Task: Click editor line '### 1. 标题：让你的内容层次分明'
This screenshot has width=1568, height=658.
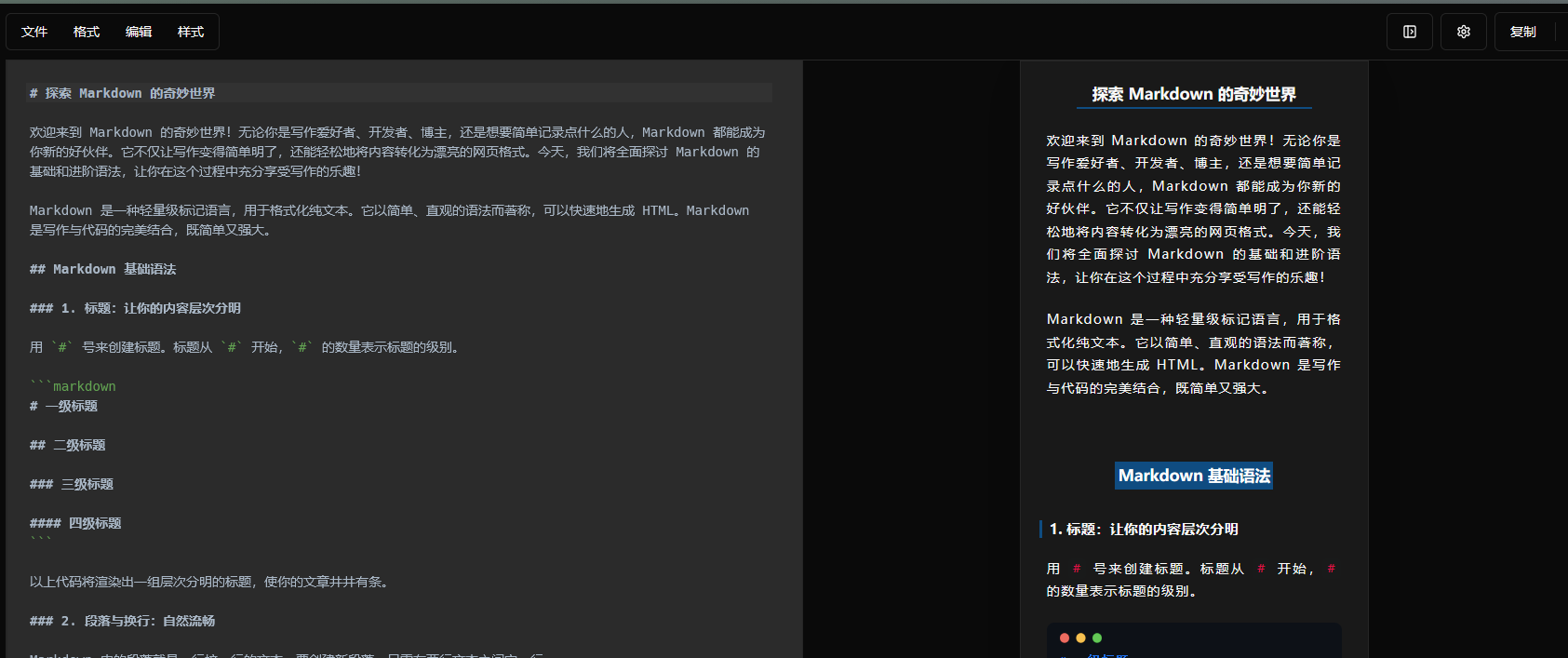Action: 135,308
